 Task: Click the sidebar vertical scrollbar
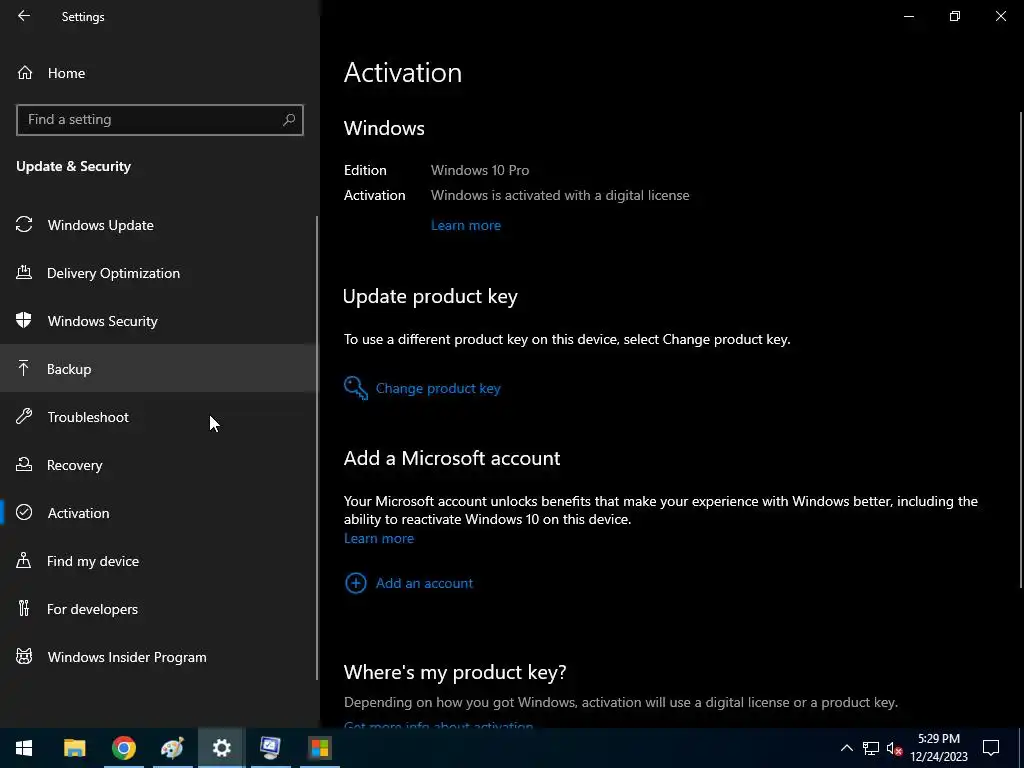pyautogui.click(x=317, y=448)
